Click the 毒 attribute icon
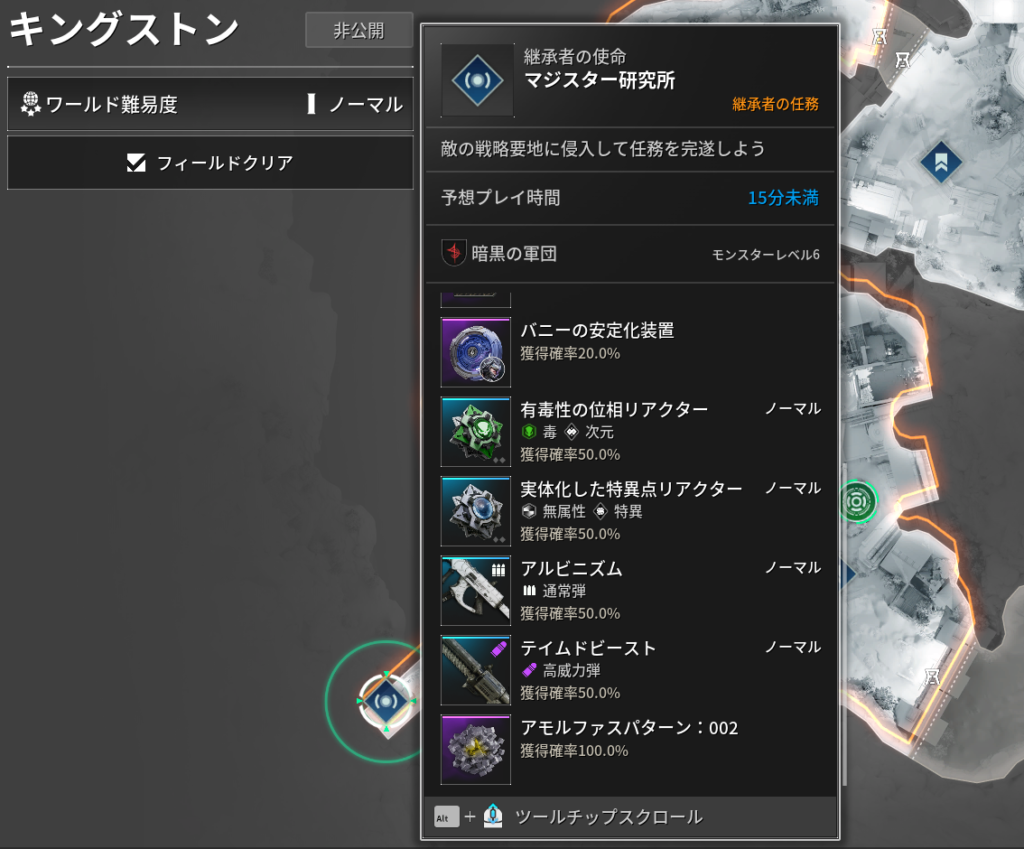The height and width of the screenshot is (849, 1024). [x=529, y=432]
